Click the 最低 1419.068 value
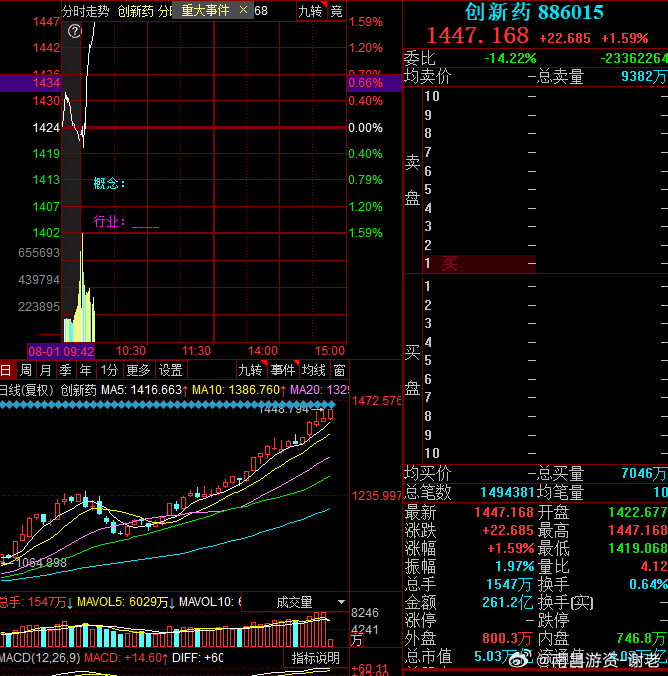Image resolution: width=668 pixels, height=676 pixels. pyautogui.click(x=637, y=548)
